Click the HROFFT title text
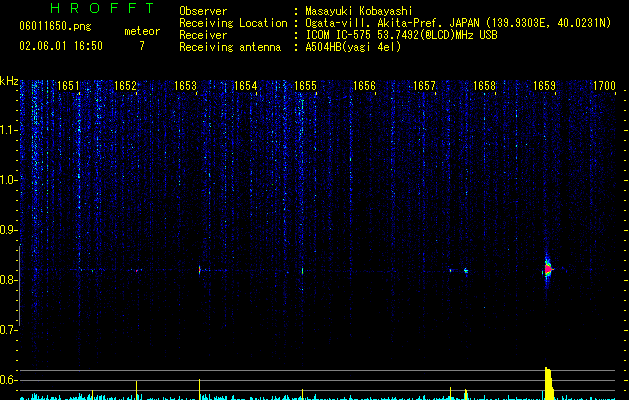Screen dimensions: 629x400 pyautogui.click(x=102, y=8)
